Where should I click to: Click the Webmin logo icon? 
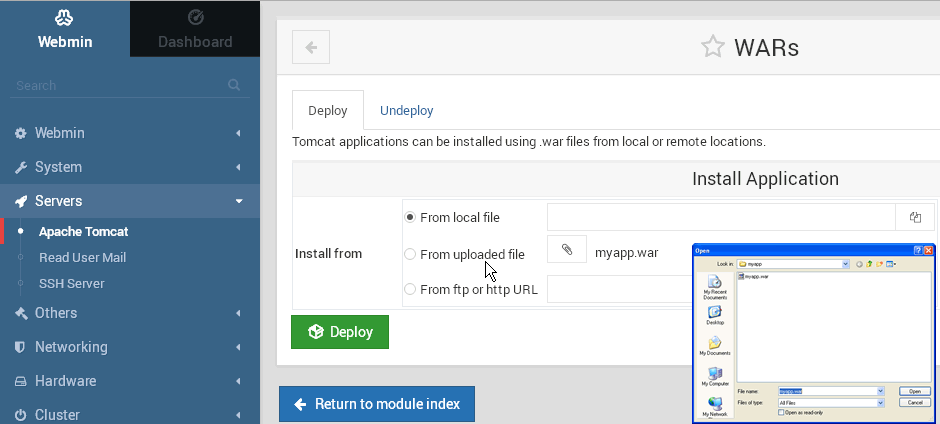pos(64,18)
